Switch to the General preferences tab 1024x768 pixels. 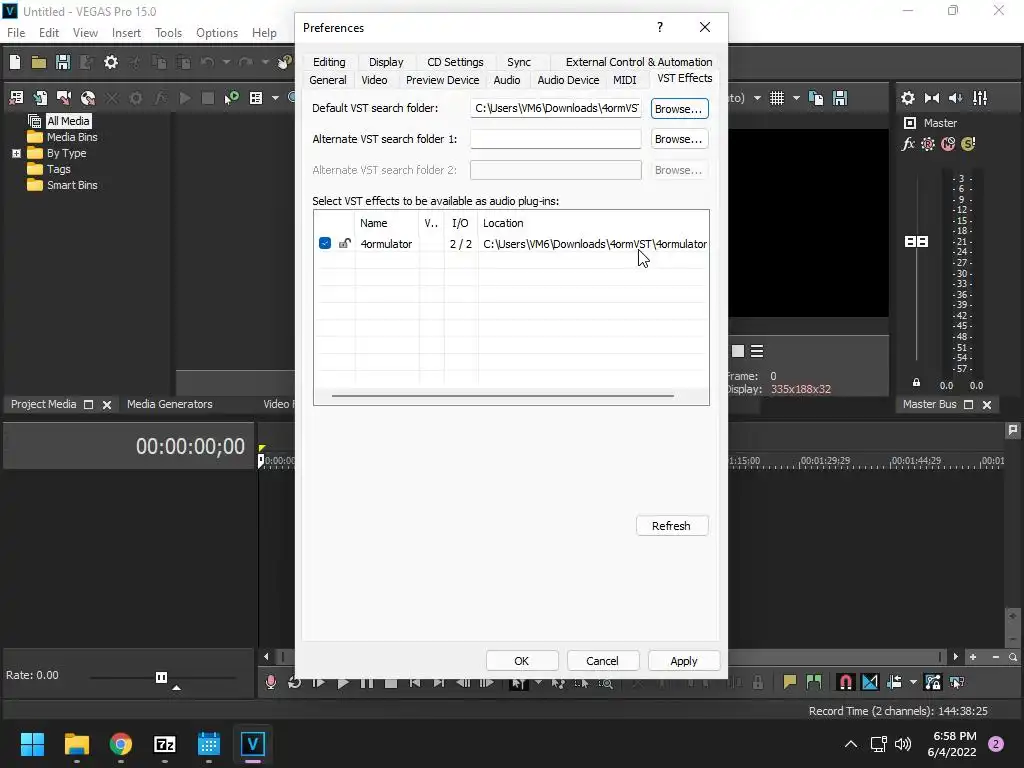pos(328,80)
